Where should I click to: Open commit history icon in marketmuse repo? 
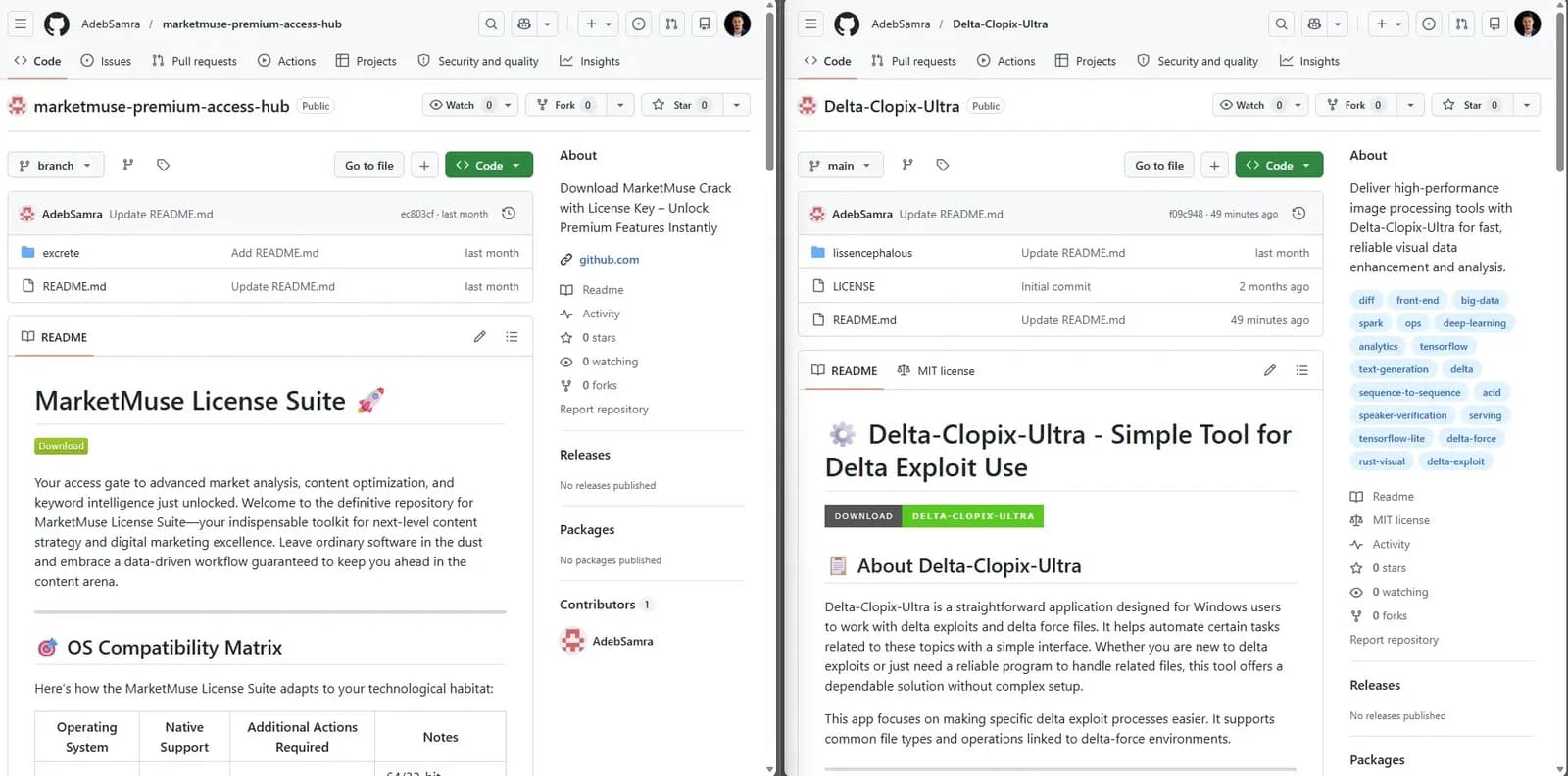pyautogui.click(x=509, y=214)
